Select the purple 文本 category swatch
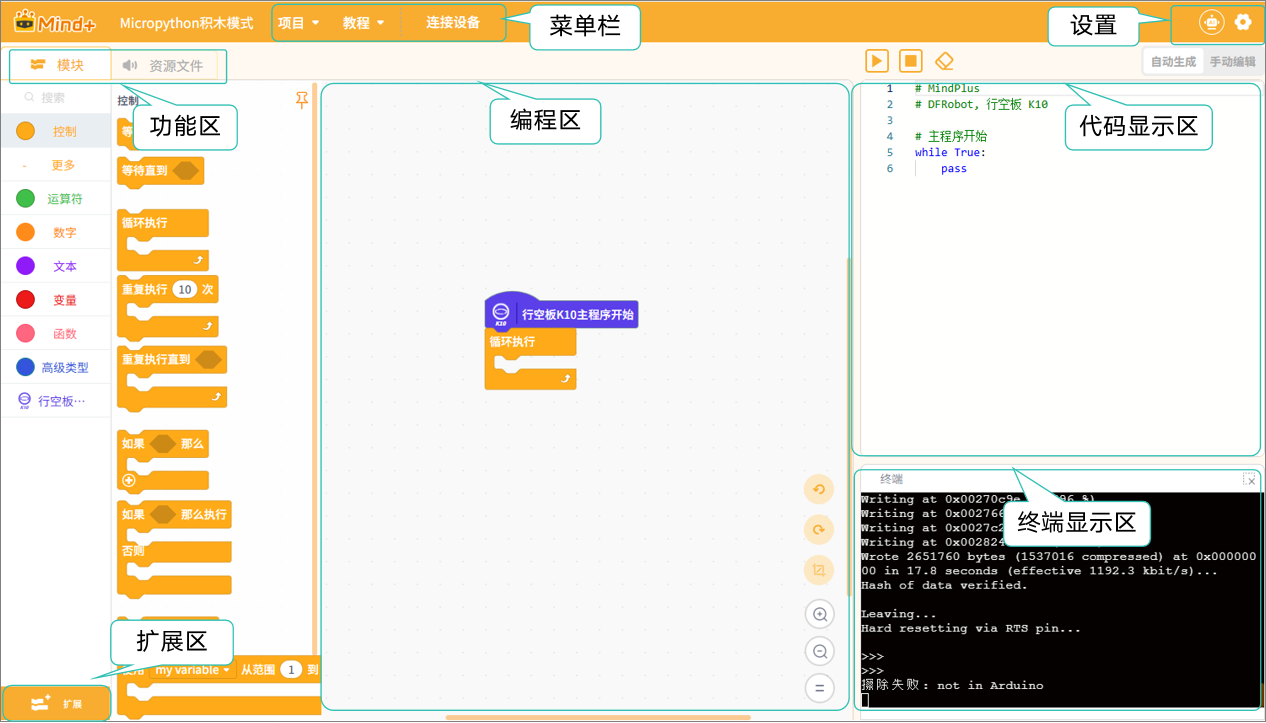This screenshot has width=1266, height=723. click(x=26, y=266)
